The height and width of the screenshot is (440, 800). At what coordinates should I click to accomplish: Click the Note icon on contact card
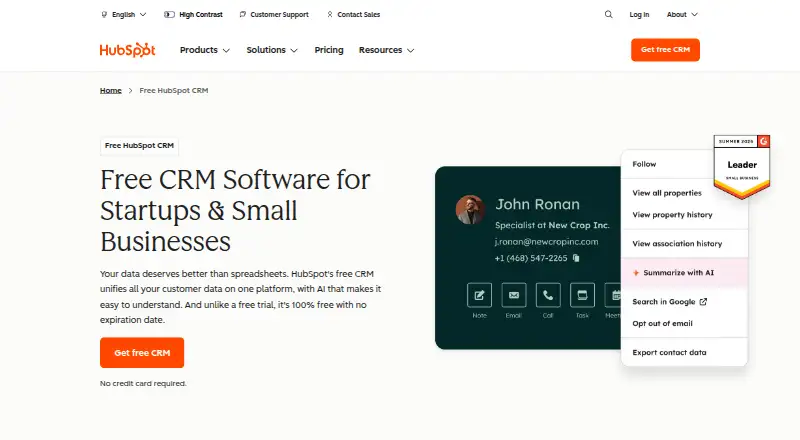coord(480,295)
